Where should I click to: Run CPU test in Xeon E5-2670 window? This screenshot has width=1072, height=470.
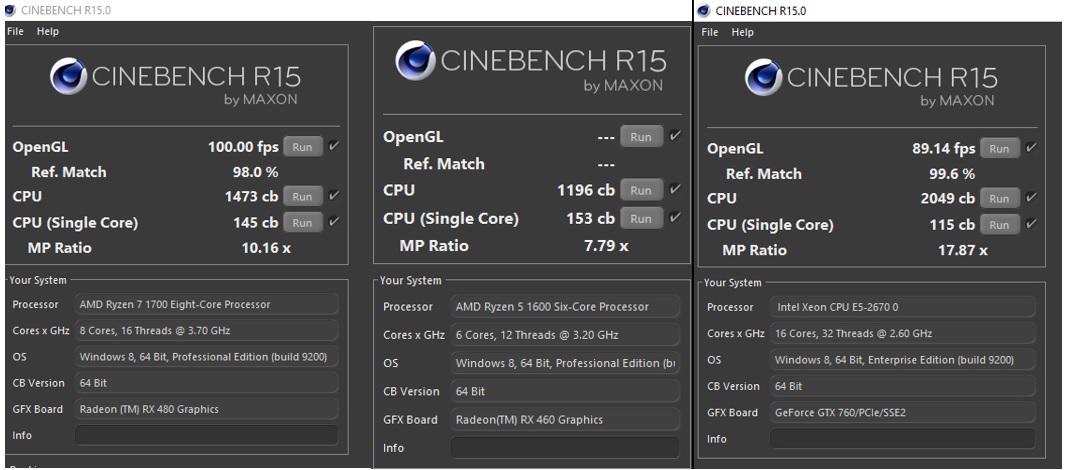tap(1000, 198)
